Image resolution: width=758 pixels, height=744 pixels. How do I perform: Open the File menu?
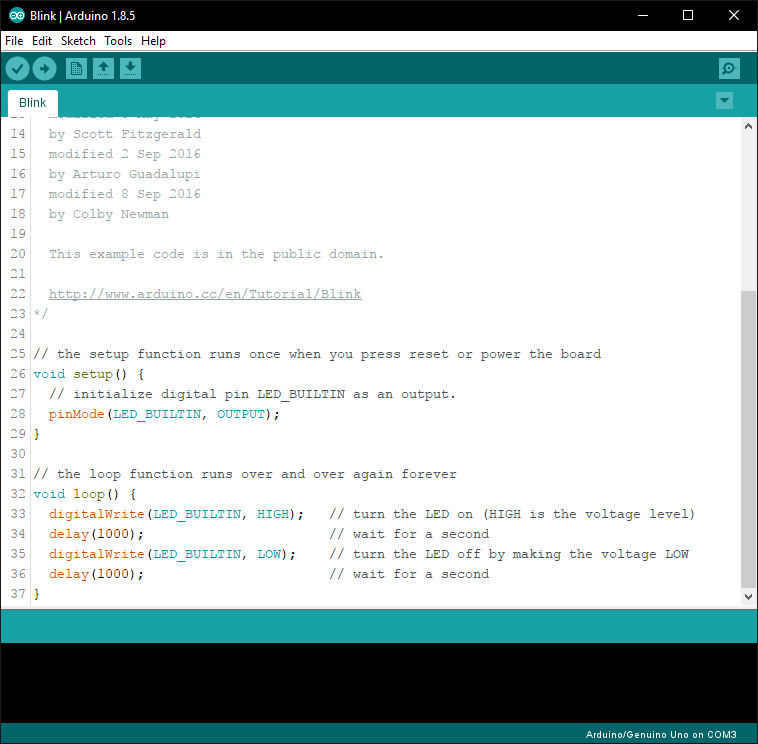[14, 41]
